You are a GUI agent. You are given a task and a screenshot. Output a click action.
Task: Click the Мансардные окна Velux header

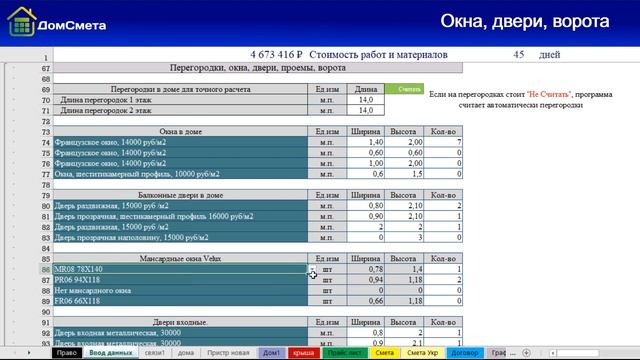(x=180, y=258)
